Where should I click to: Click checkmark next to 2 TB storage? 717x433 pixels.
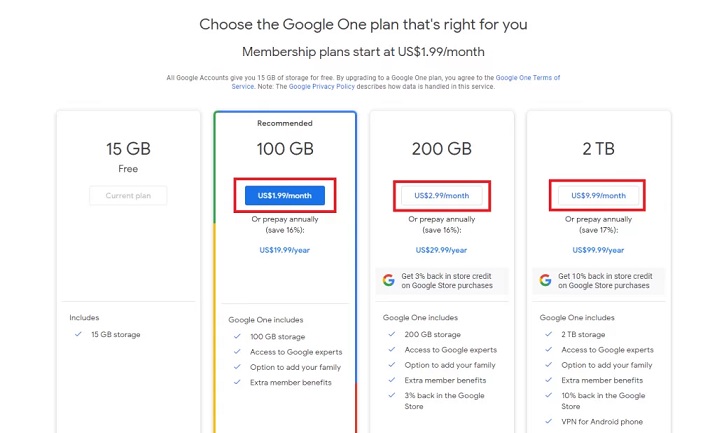(548, 334)
